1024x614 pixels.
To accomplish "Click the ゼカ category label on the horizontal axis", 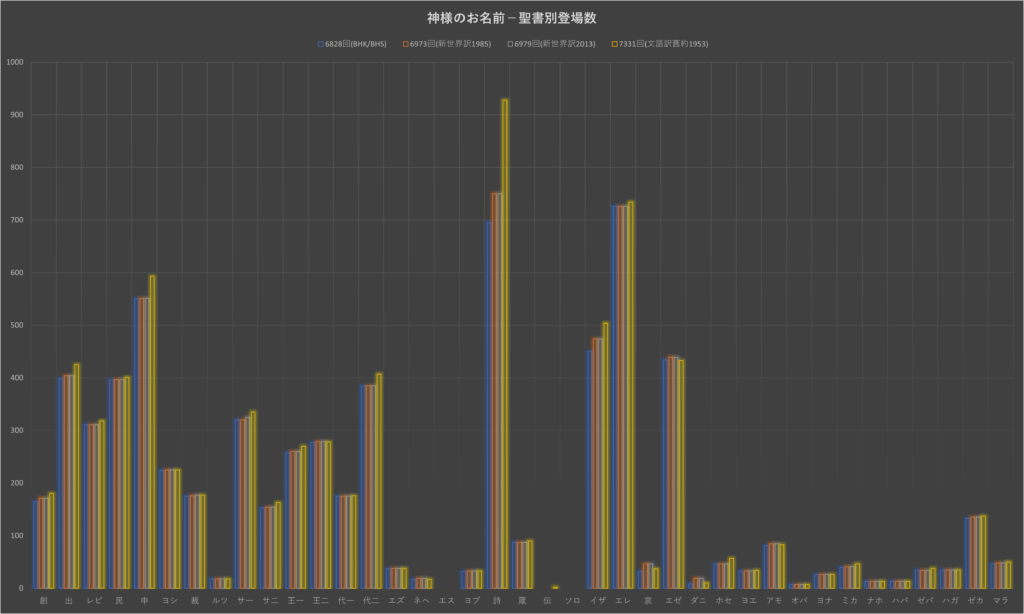I will (975, 600).
